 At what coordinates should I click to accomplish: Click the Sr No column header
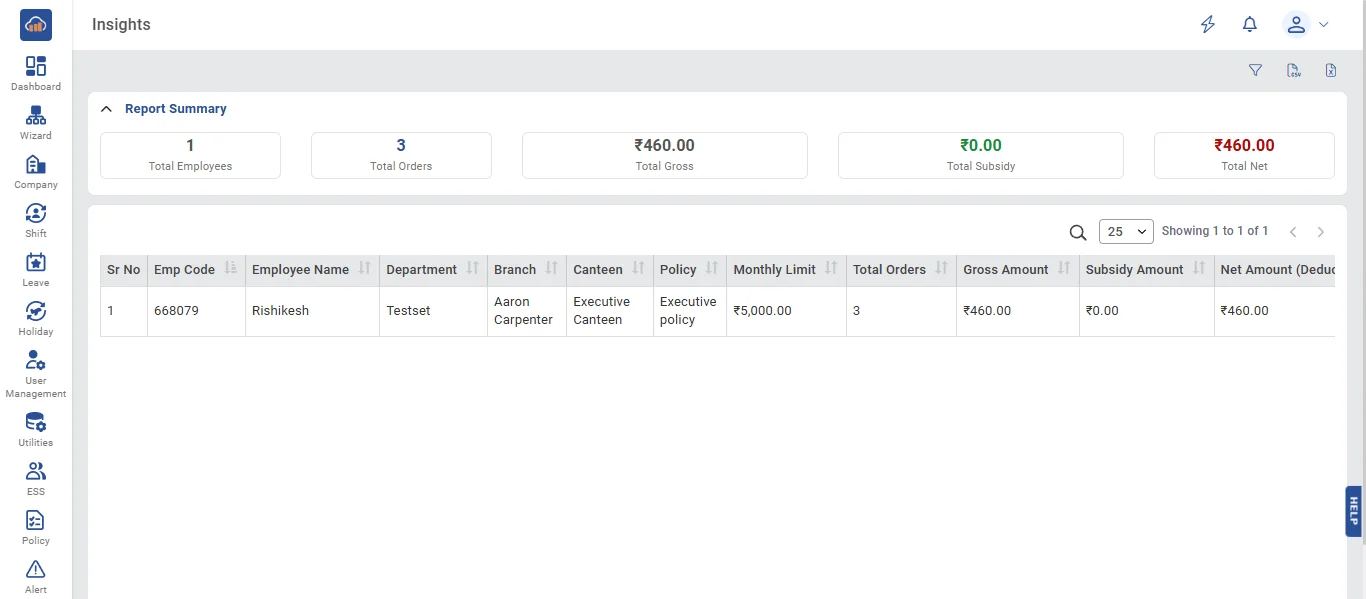coord(124,269)
